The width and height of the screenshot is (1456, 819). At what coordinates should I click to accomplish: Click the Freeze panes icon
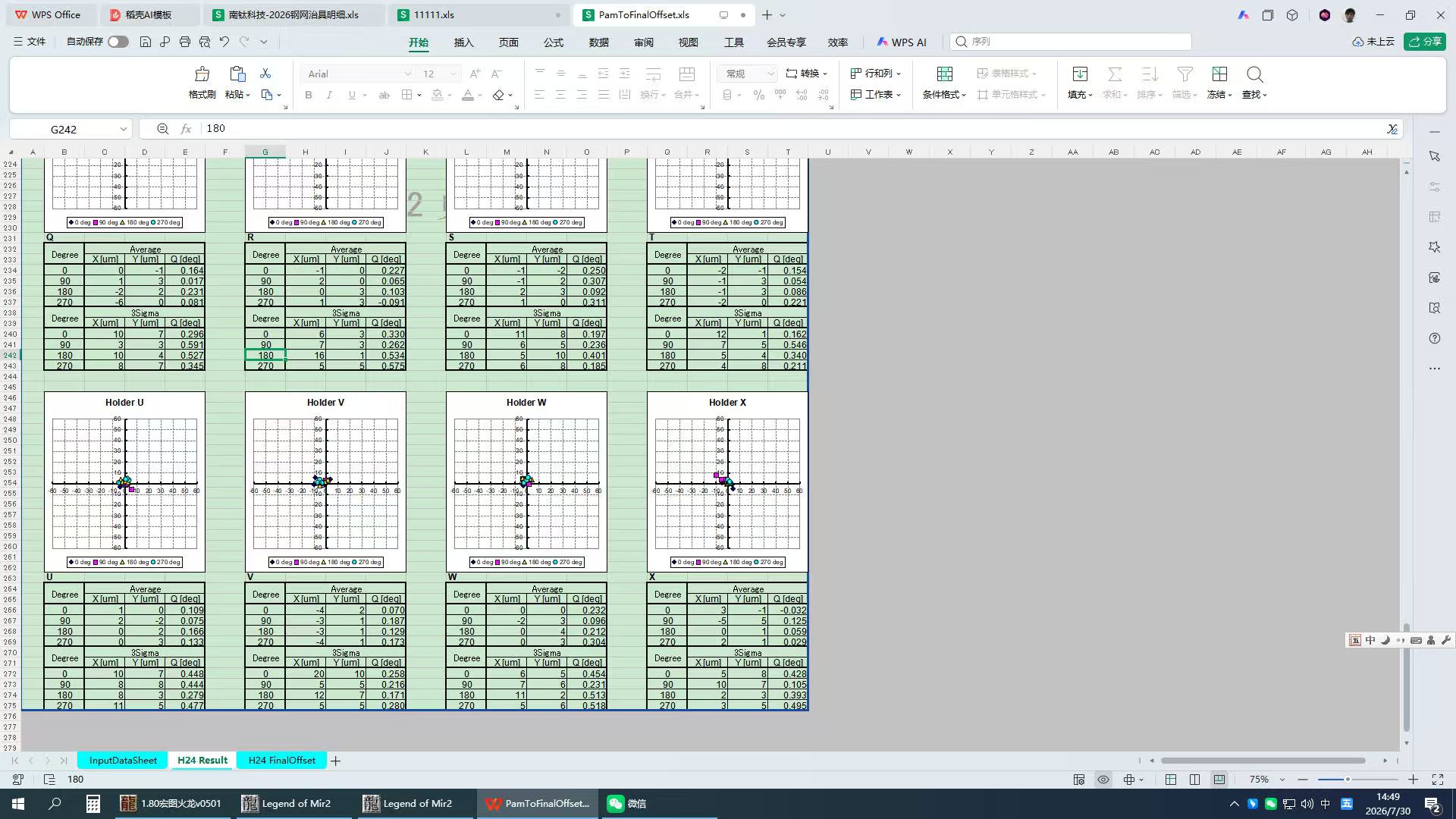pyautogui.click(x=1219, y=74)
